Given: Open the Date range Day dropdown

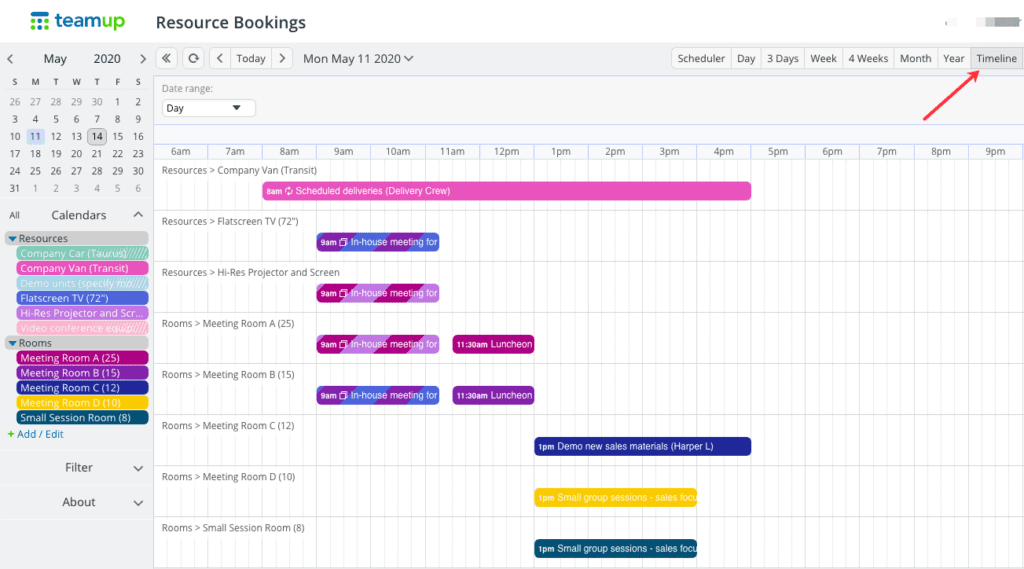Looking at the screenshot, I should click(208, 108).
